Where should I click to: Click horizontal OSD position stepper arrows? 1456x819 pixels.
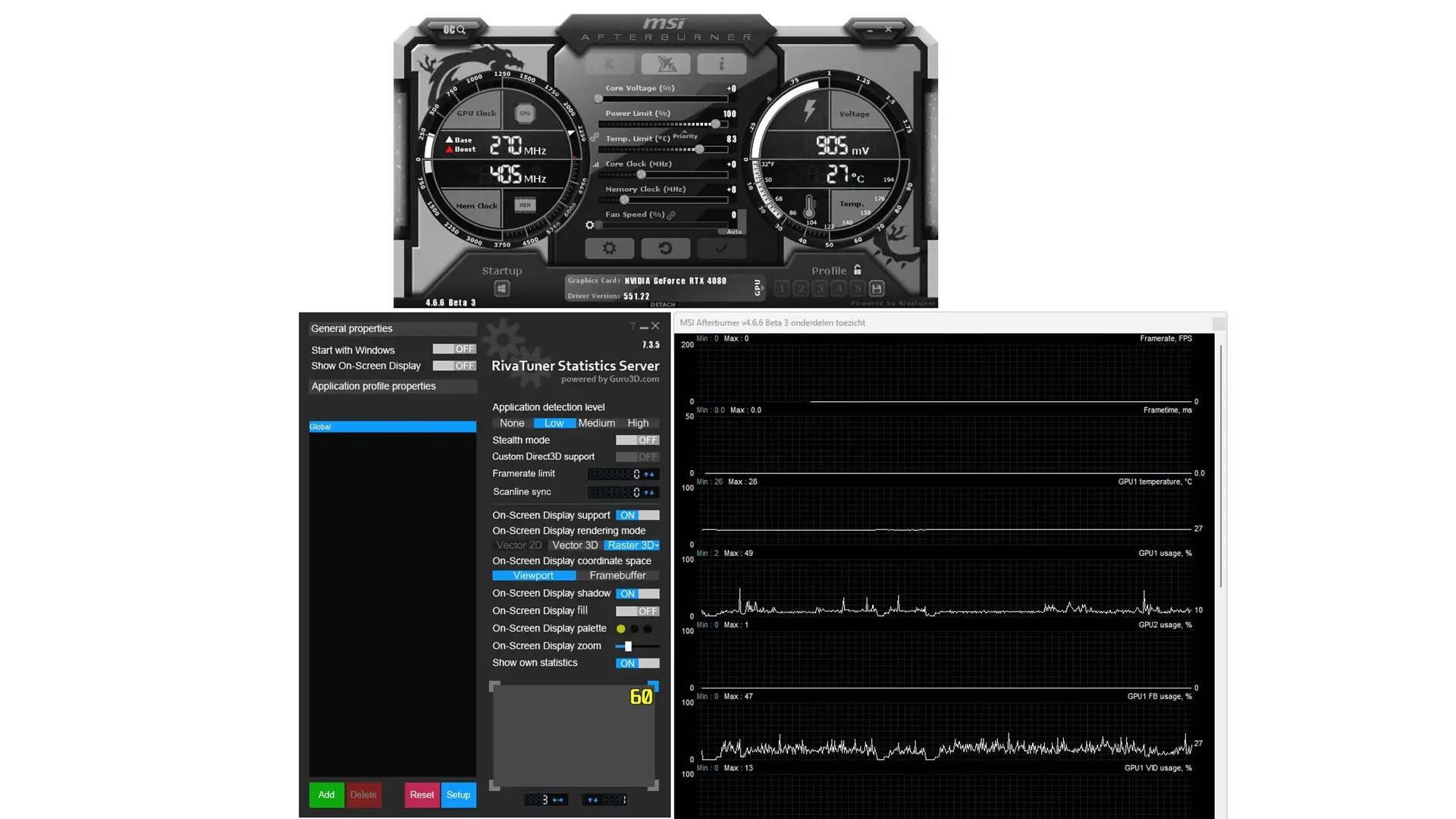[x=558, y=799]
